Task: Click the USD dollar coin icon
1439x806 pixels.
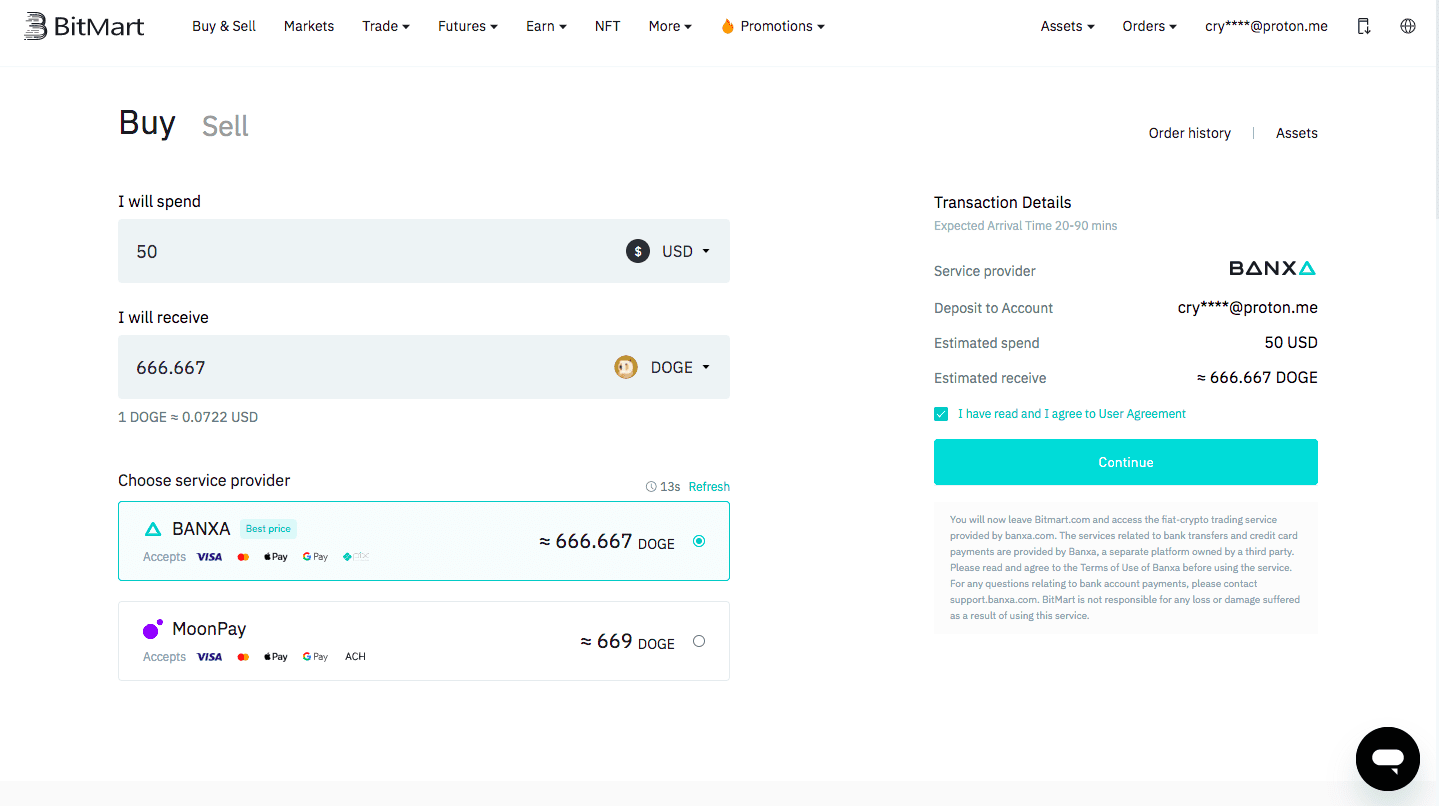Action: pos(638,251)
